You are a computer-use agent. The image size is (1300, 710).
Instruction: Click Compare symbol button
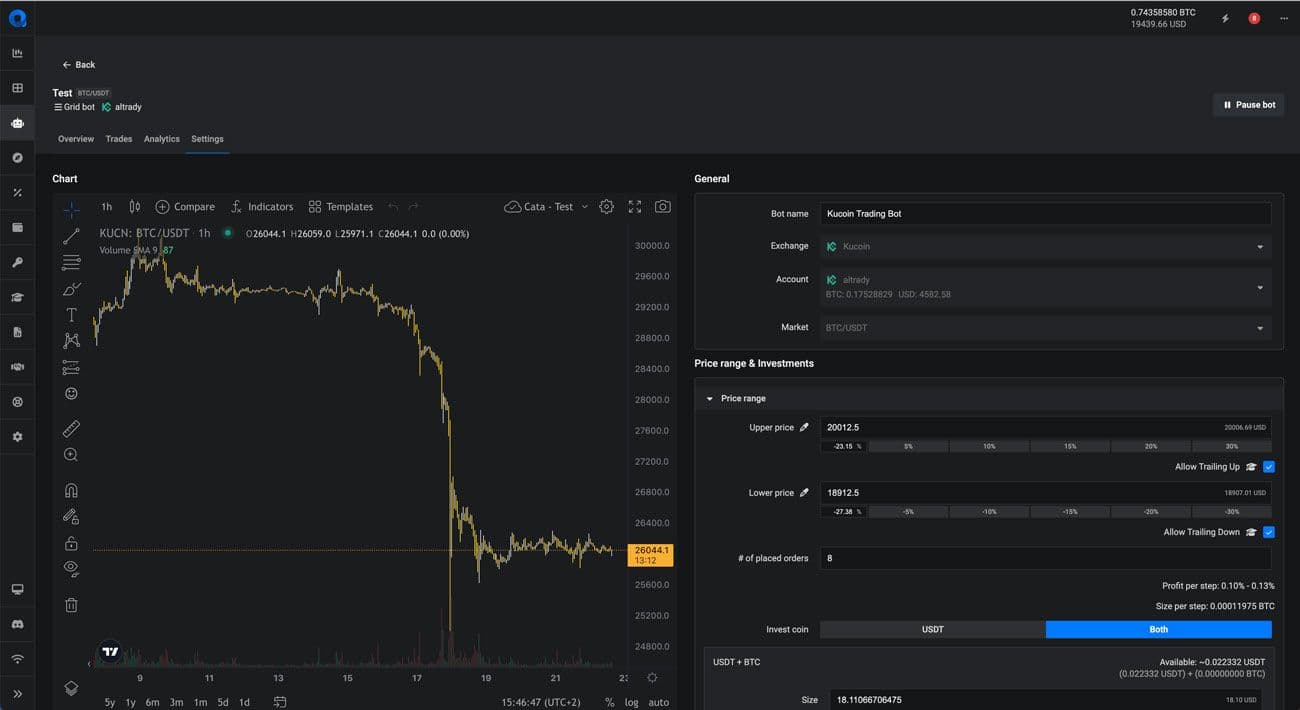(185, 206)
